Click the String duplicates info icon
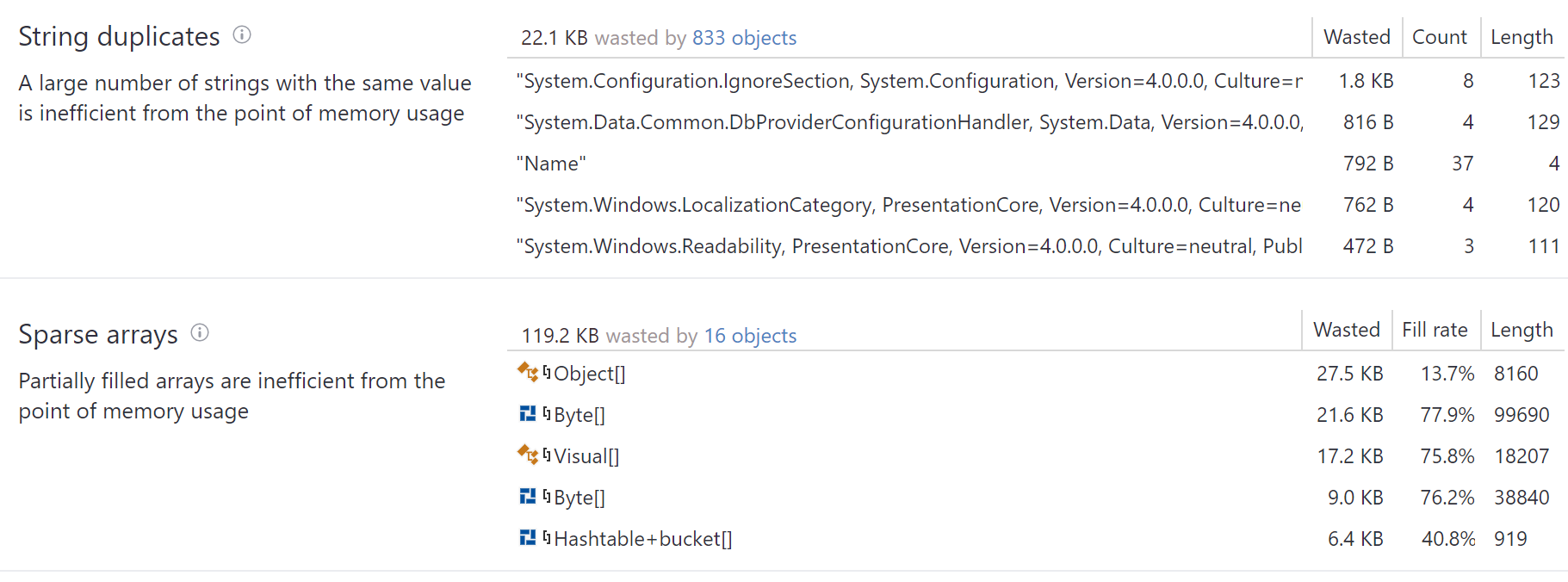 point(242,34)
